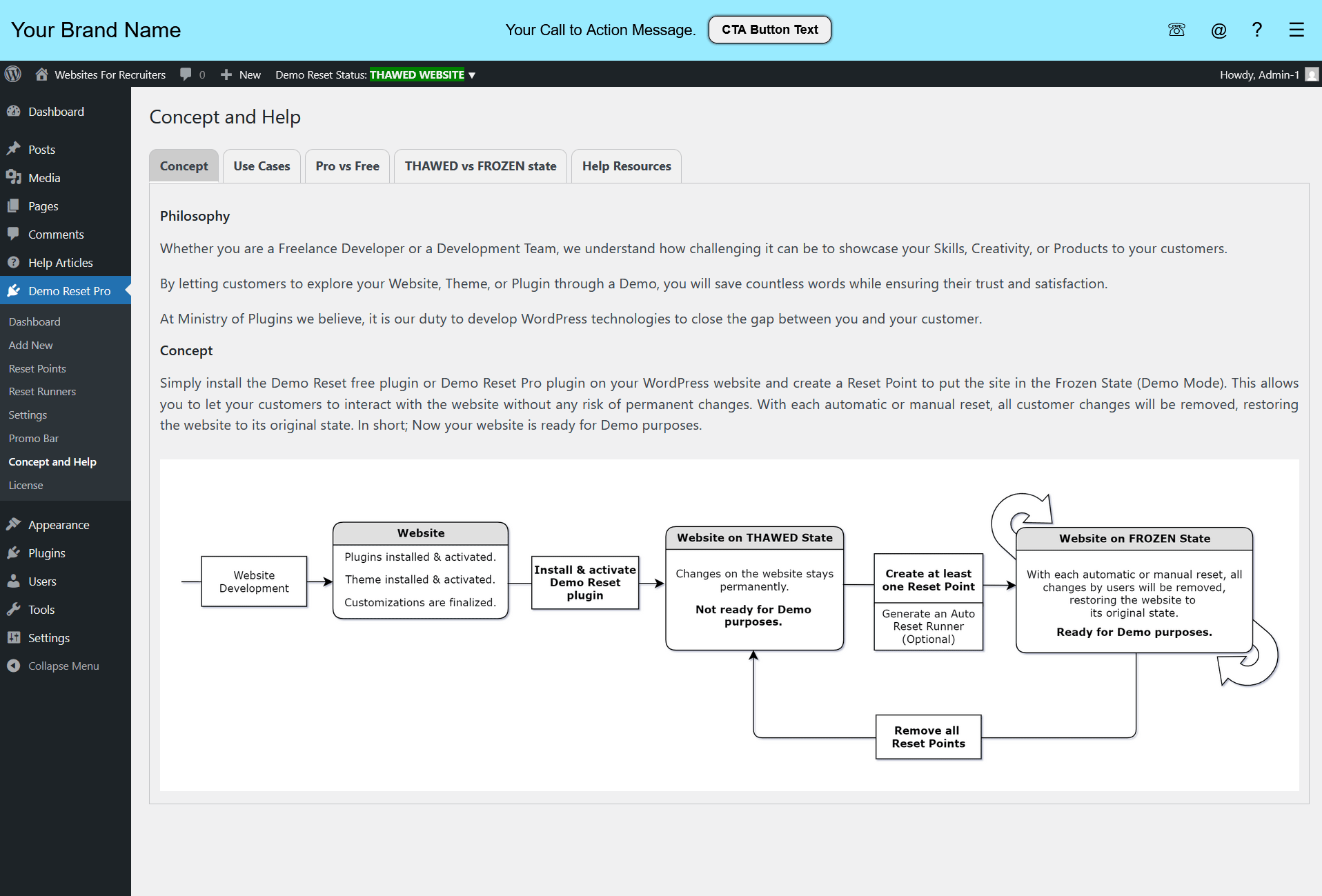Open the Plugins menu item

click(x=47, y=553)
